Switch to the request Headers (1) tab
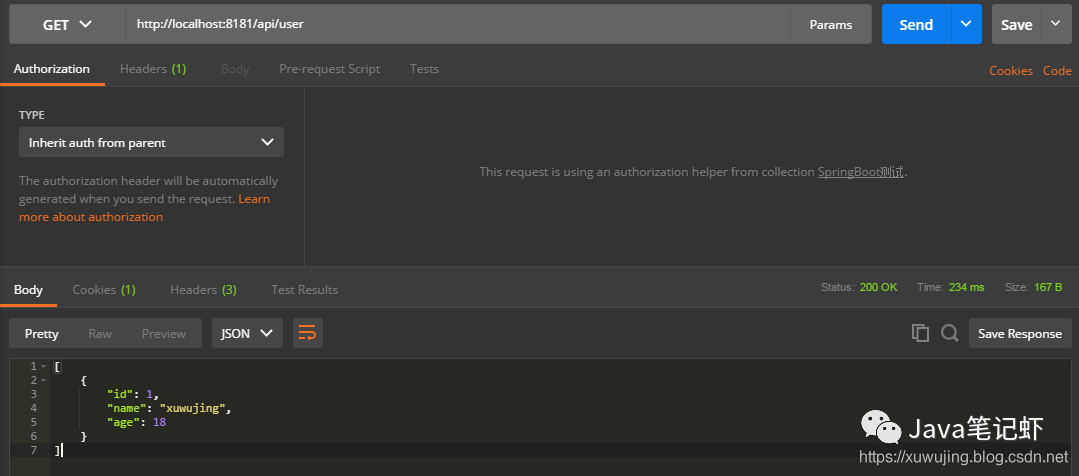Image resolution: width=1079 pixels, height=476 pixels. (x=153, y=69)
